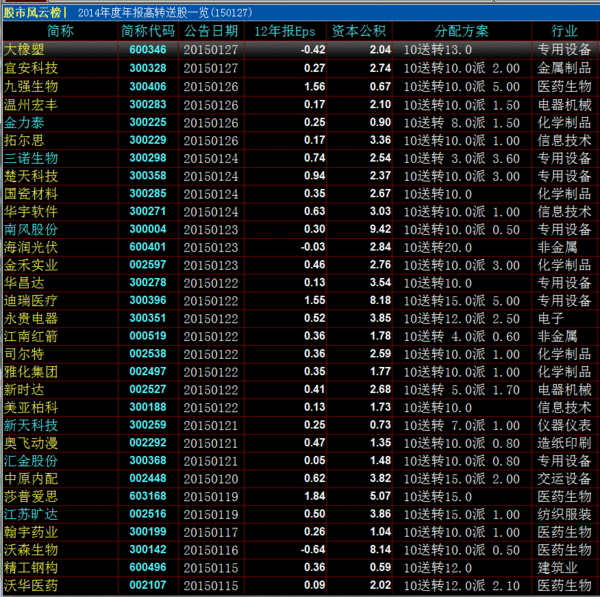Select stock name 美亚柏科
Screen dimensions: 600x597
[31, 407]
